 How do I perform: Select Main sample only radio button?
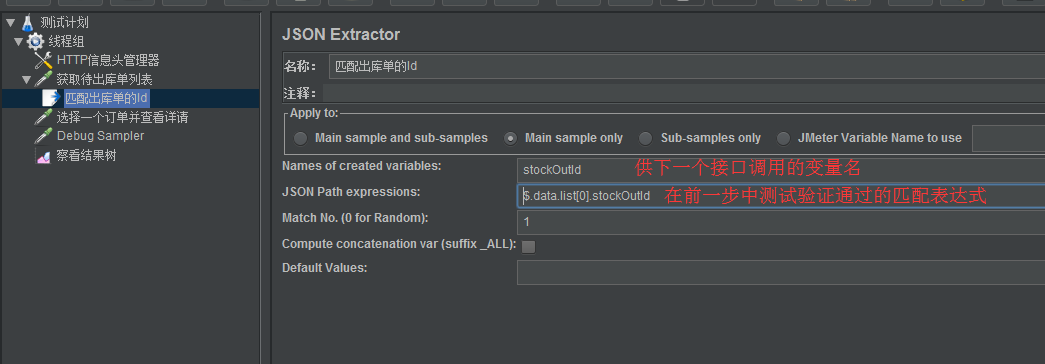click(x=511, y=139)
